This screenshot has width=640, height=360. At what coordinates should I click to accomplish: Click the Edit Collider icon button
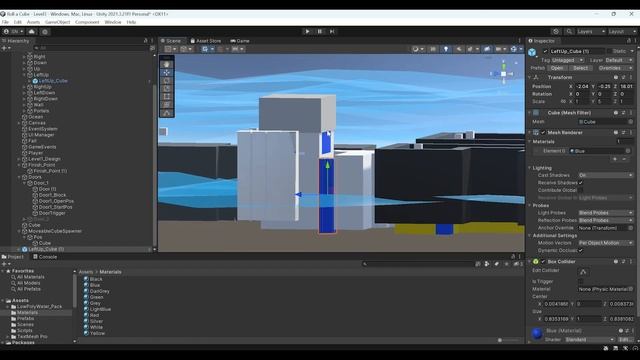(x=583, y=272)
